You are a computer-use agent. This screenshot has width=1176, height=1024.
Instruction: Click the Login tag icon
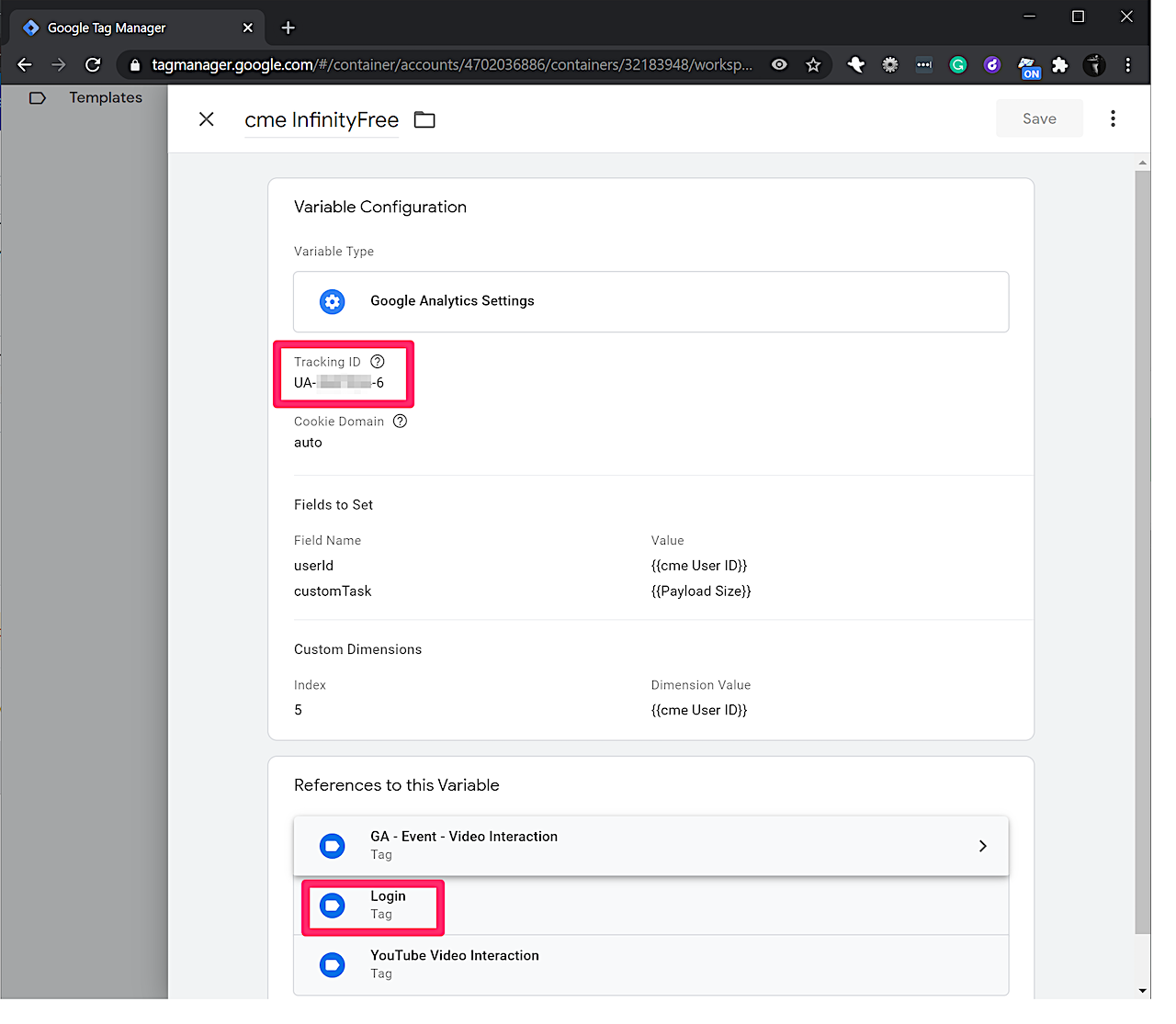pyautogui.click(x=333, y=906)
